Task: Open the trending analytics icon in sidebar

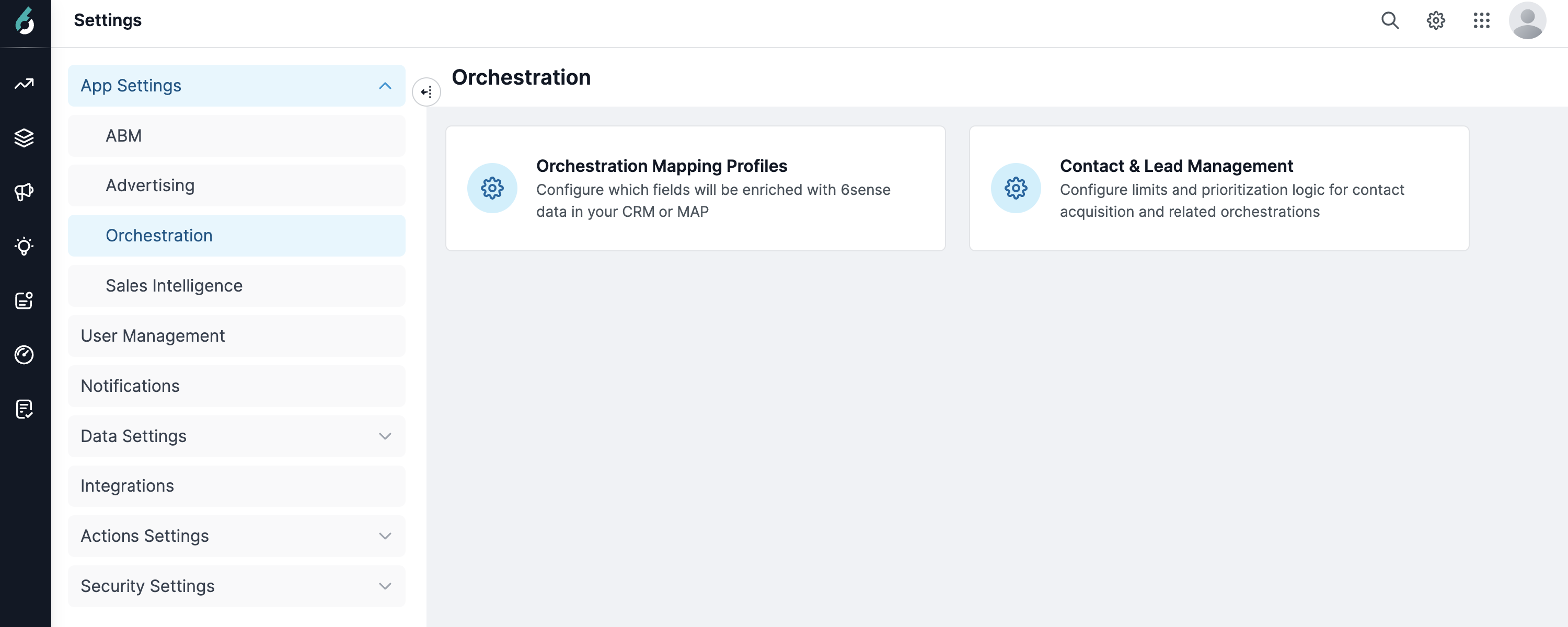Action: click(x=25, y=84)
